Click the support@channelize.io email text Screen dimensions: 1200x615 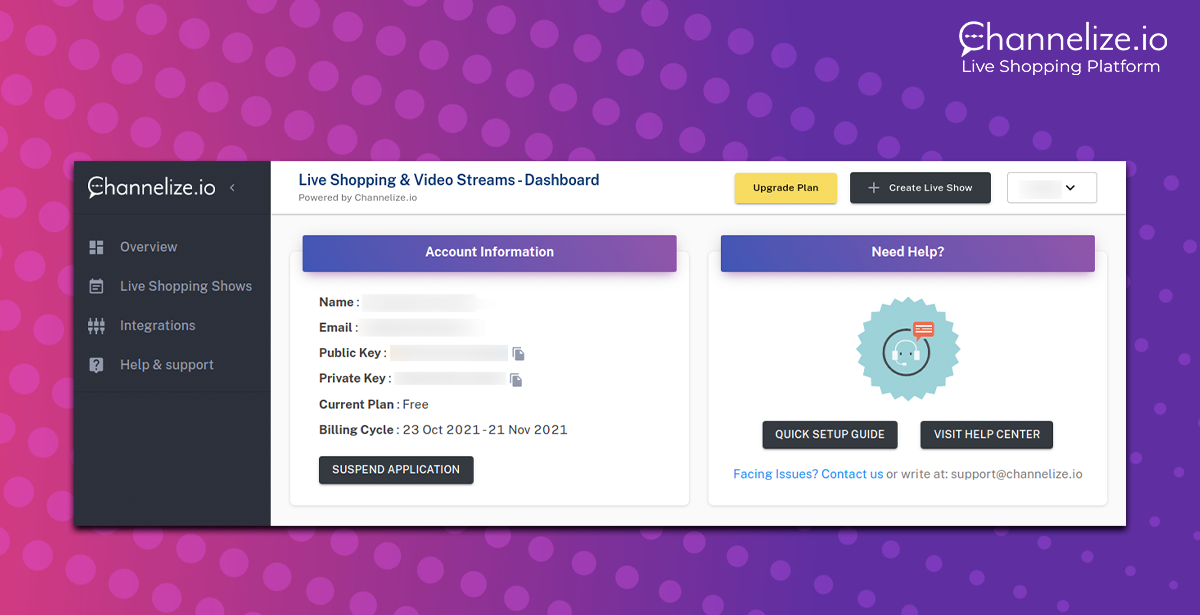[1016, 474]
